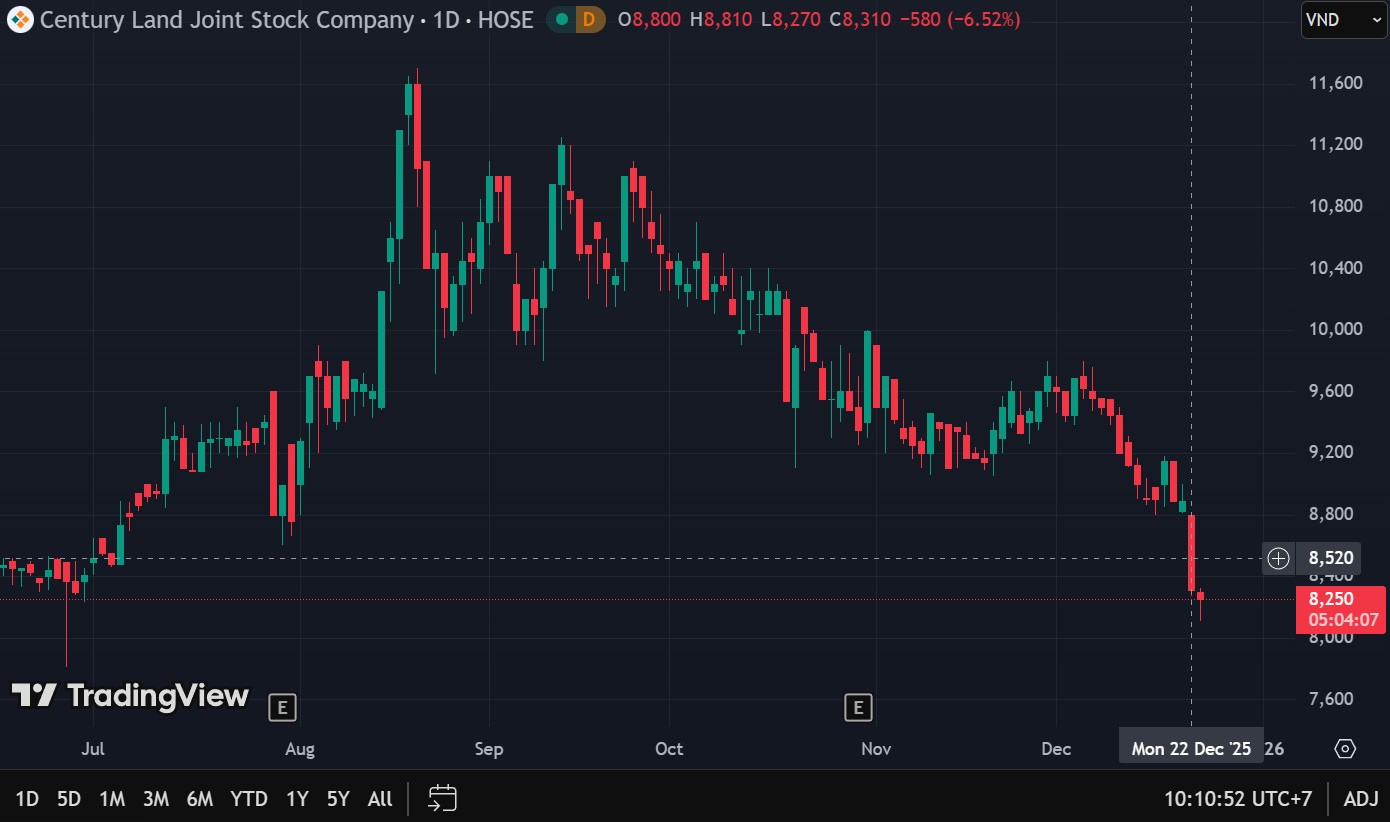Click the plus icon at price 8,520
This screenshot has width=1390, height=822.
[1278, 558]
